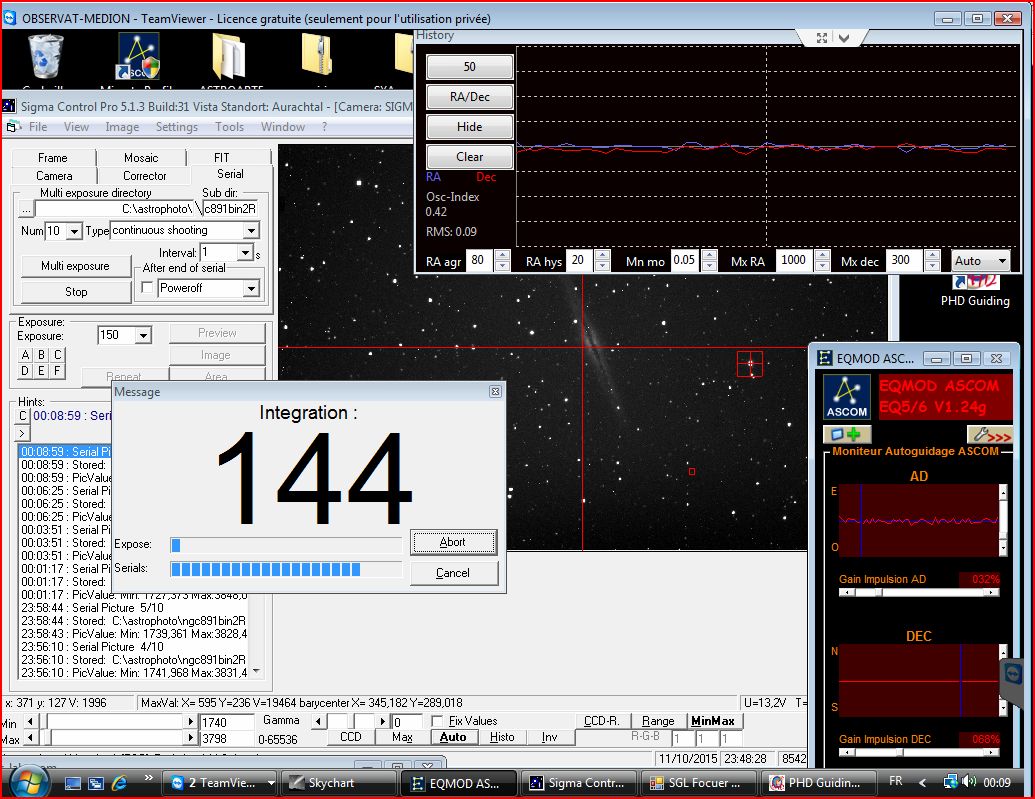Enable the After end of serial checkbox
This screenshot has height=799, width=1035.
click(x=148, y=288)
